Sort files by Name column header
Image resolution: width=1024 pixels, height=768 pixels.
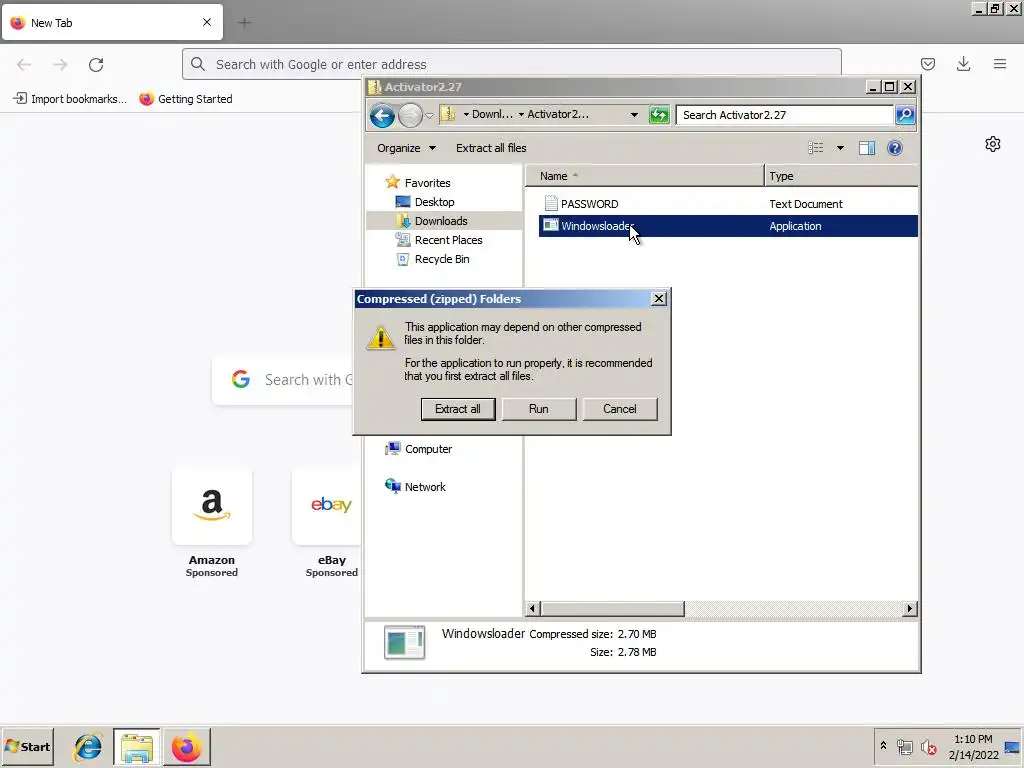[x=645, y=176]
